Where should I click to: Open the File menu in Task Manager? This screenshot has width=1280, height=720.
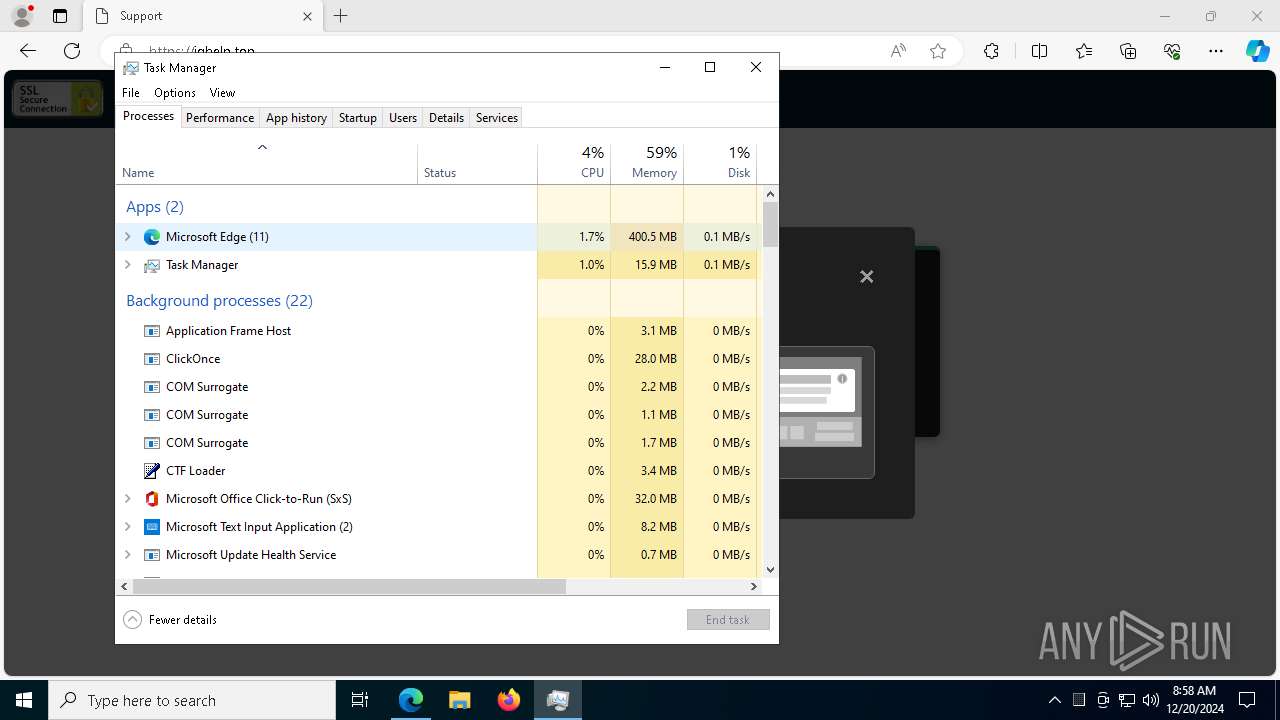pos(131,93)
